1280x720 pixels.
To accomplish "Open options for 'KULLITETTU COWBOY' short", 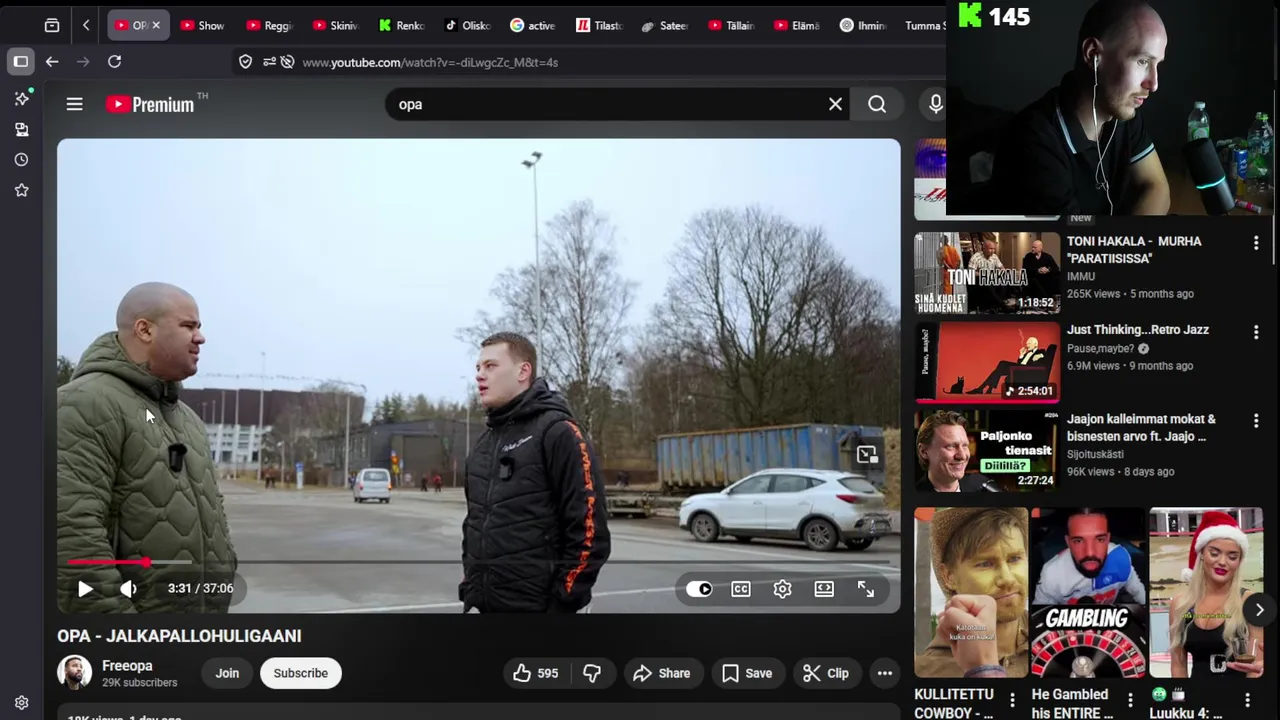I will click(x=1012, y=700).
